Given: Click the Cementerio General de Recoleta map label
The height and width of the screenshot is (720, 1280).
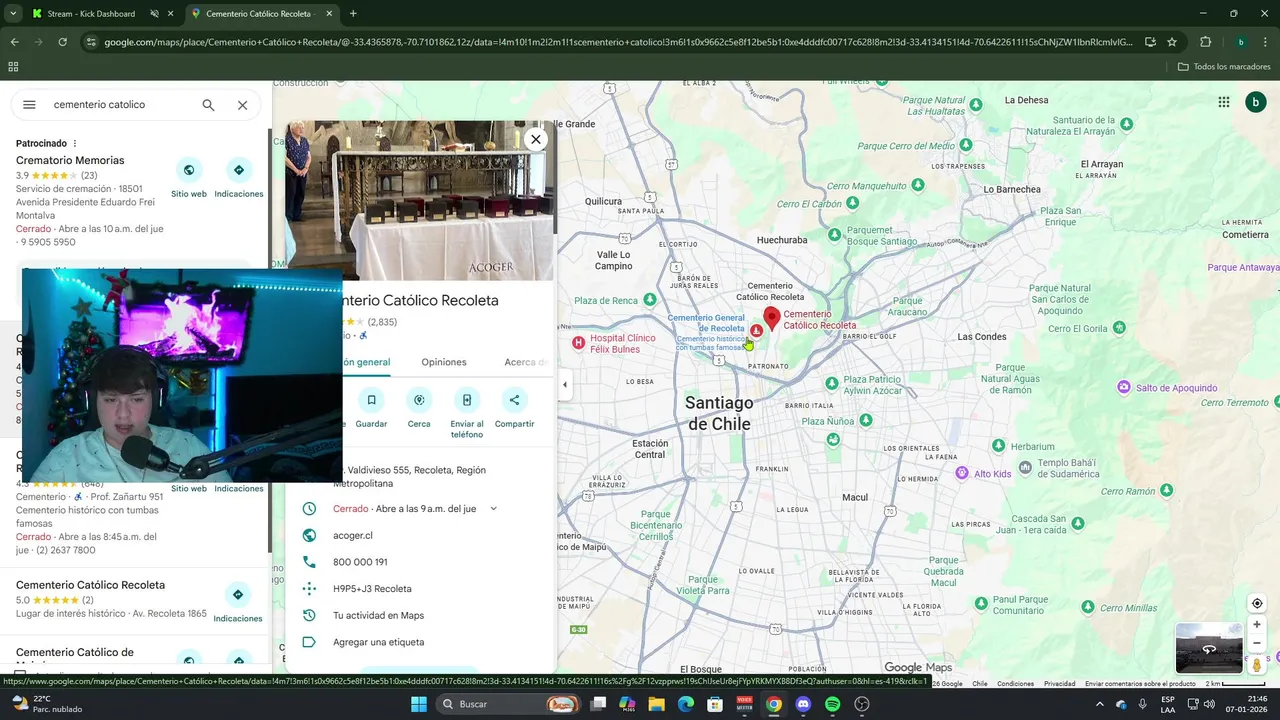Looking at the screenshot, I should [706, 323].
